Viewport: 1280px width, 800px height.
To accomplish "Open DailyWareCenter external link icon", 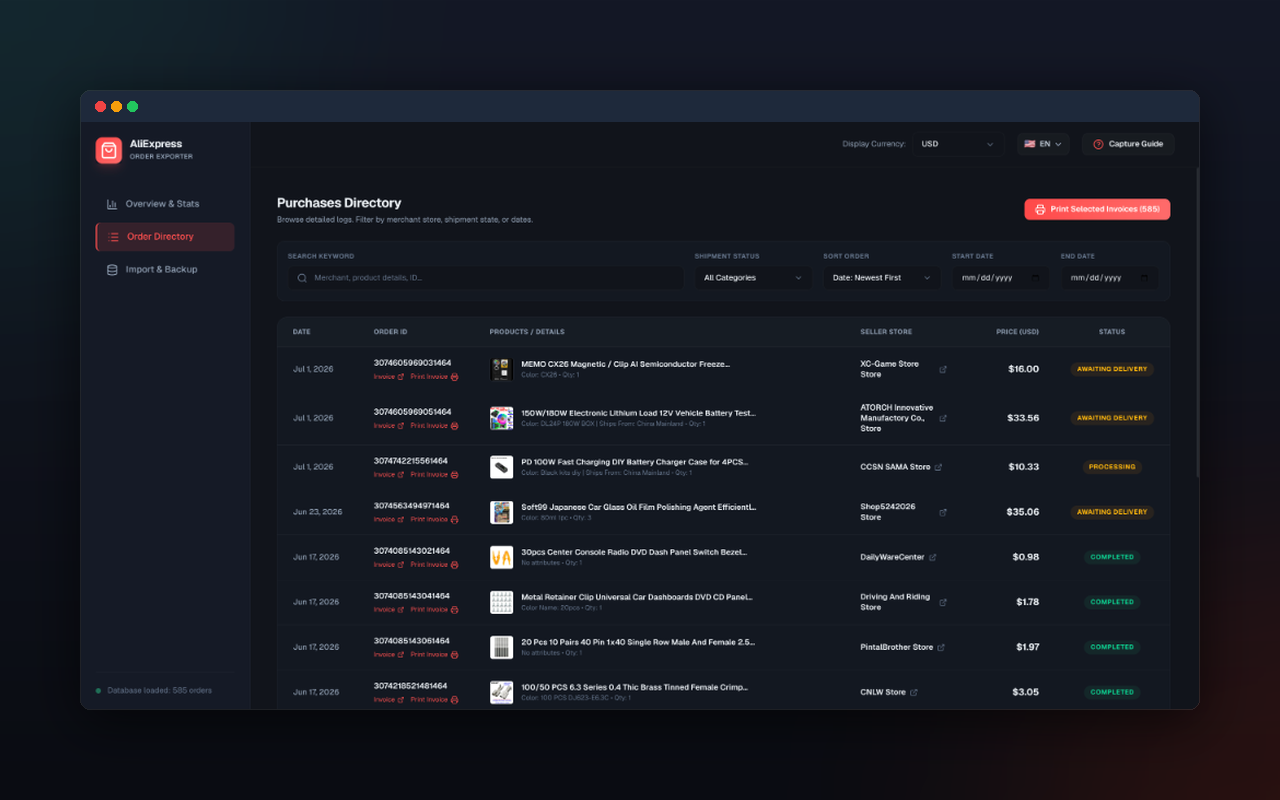I will point(933,557).
